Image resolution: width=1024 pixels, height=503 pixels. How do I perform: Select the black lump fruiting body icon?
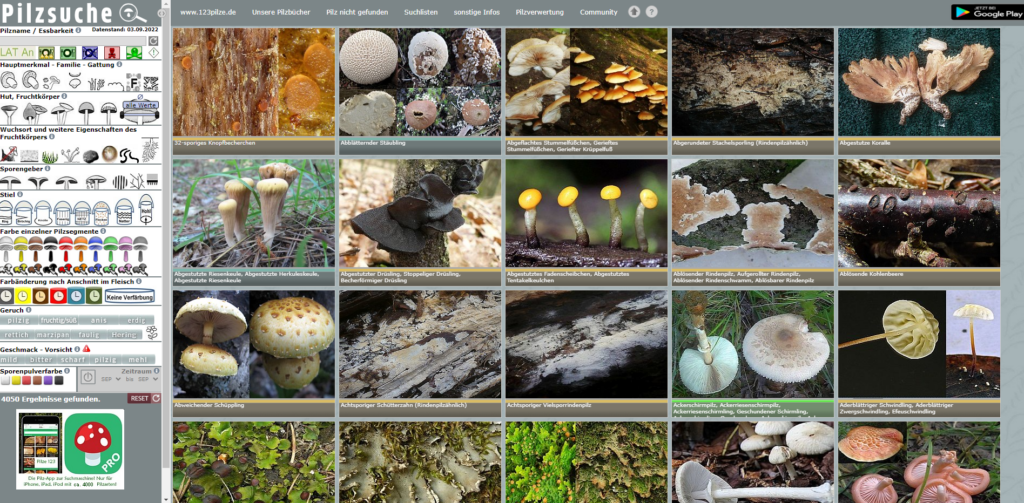91,156
